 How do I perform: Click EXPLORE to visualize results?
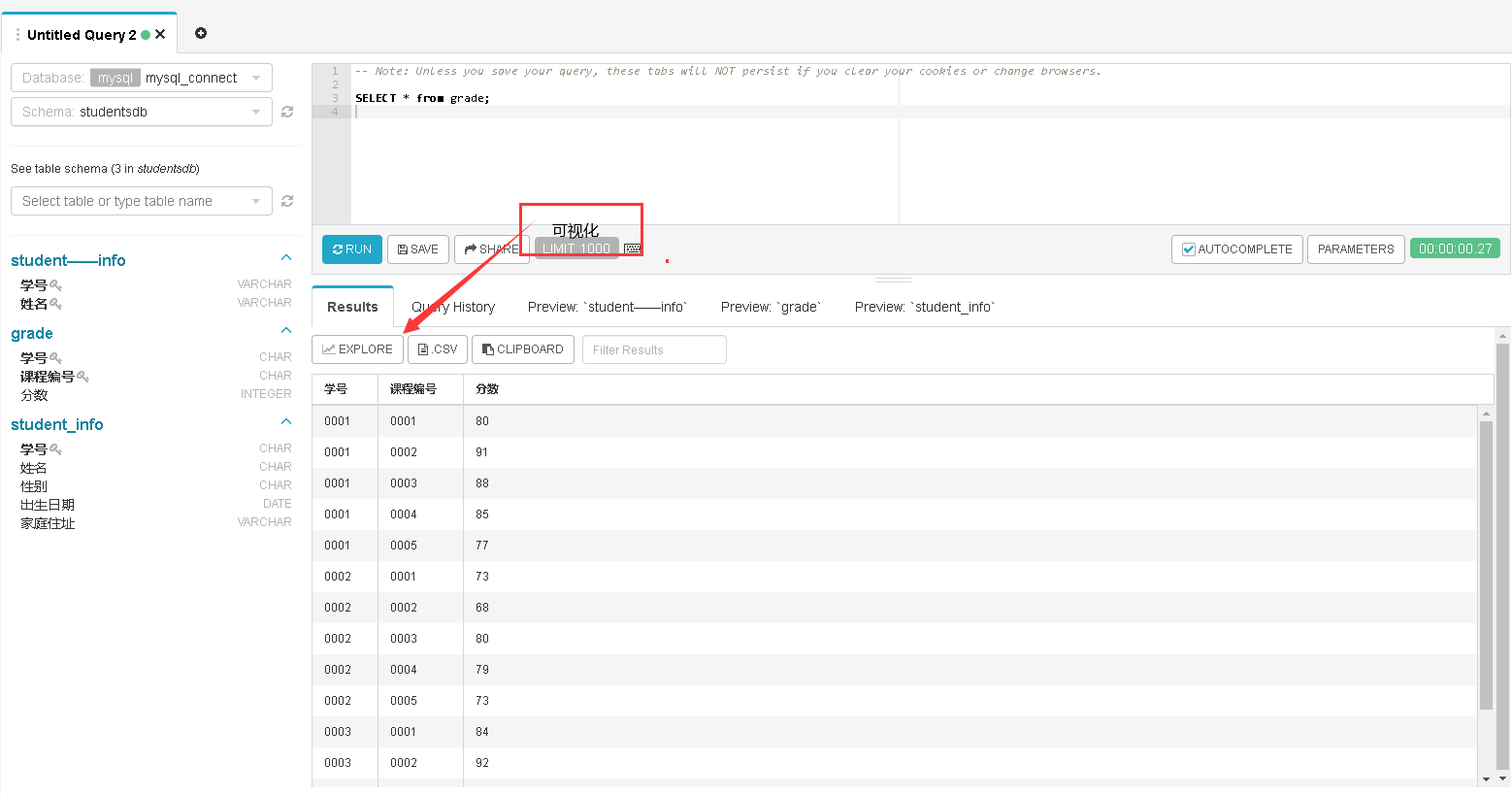click(357, 349)
